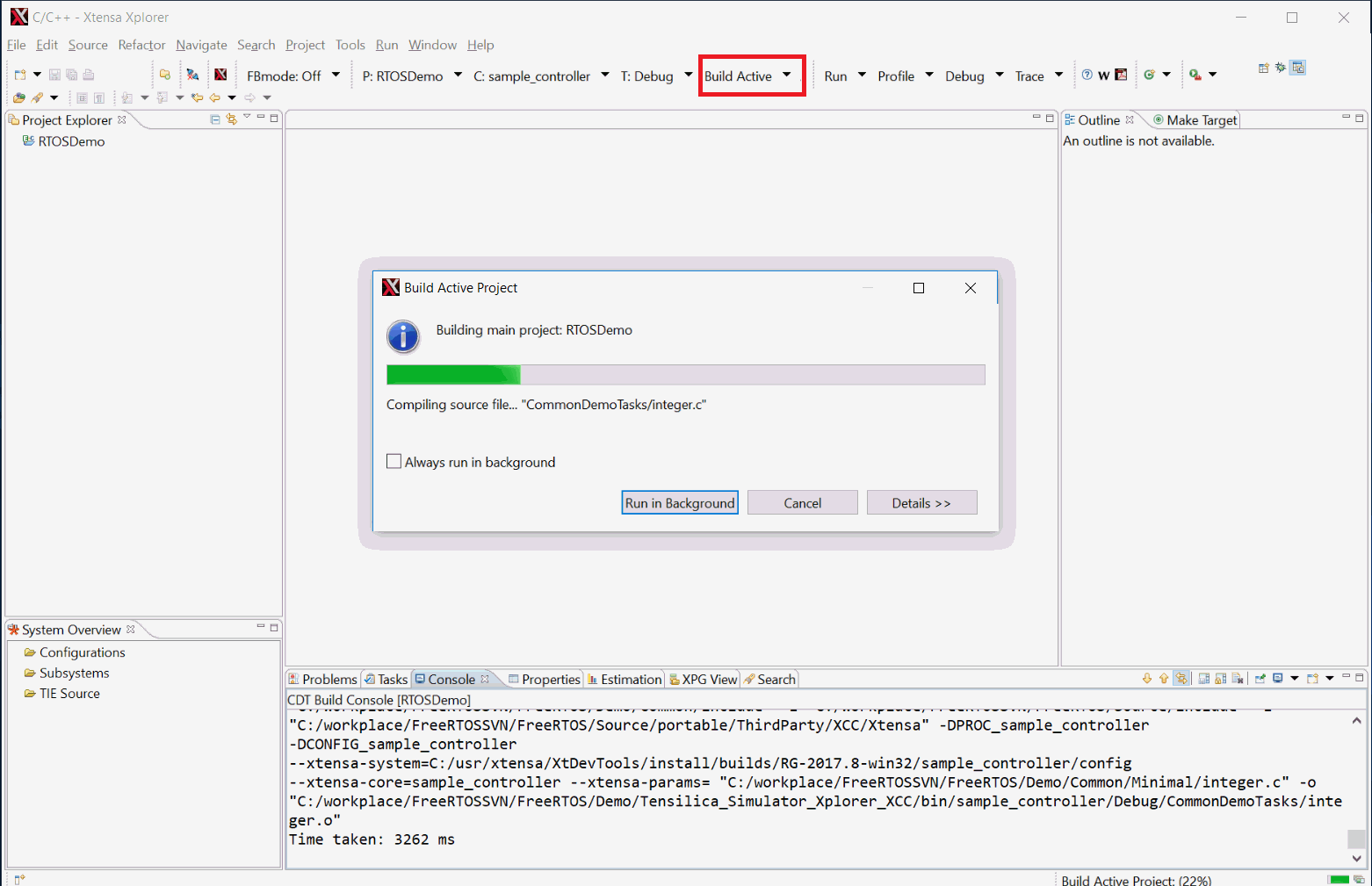Click Run in Background button

680,502
